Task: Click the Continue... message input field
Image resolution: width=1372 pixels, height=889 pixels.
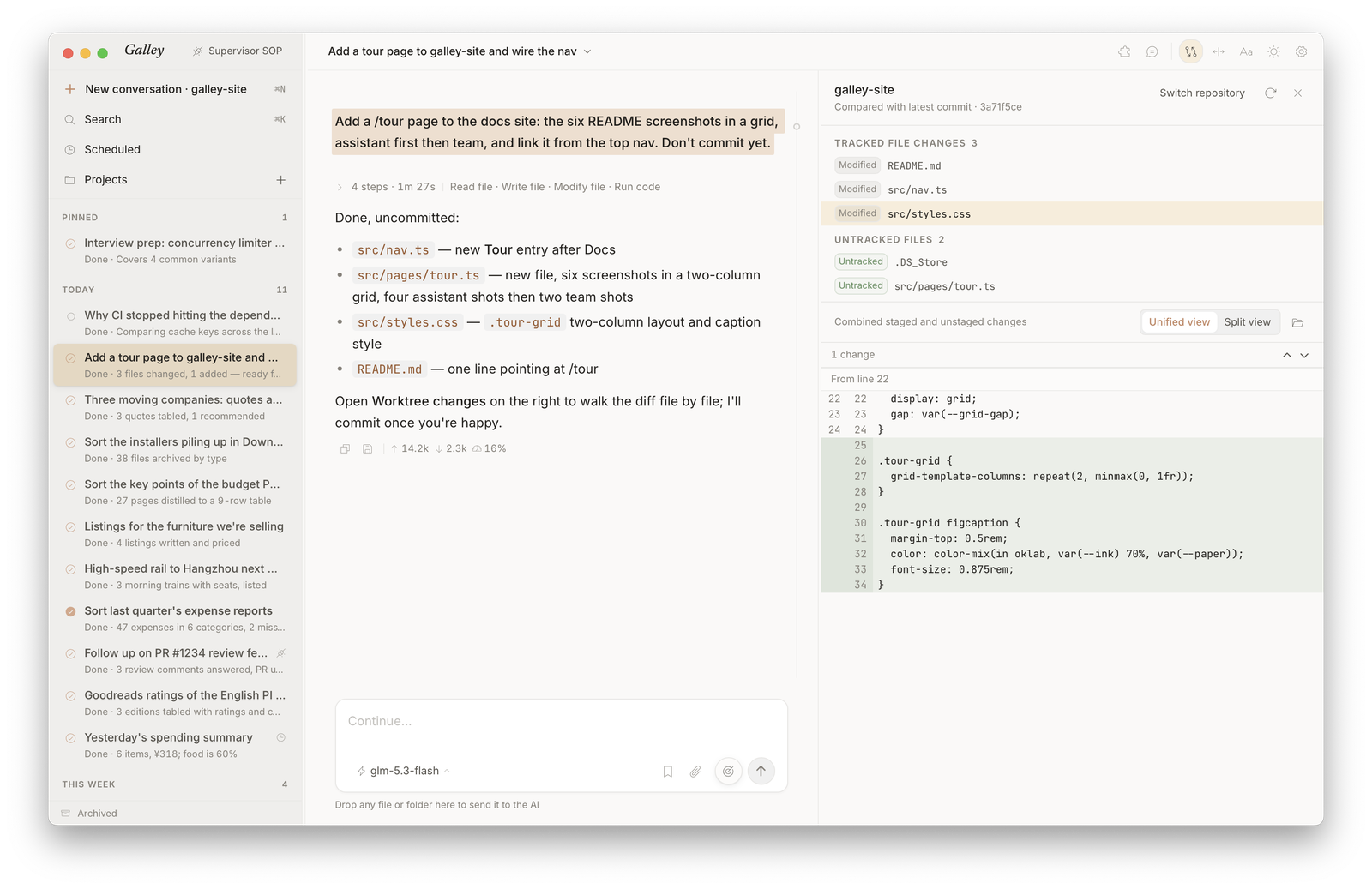Action: pyautogui.click(x=561, y=722)
